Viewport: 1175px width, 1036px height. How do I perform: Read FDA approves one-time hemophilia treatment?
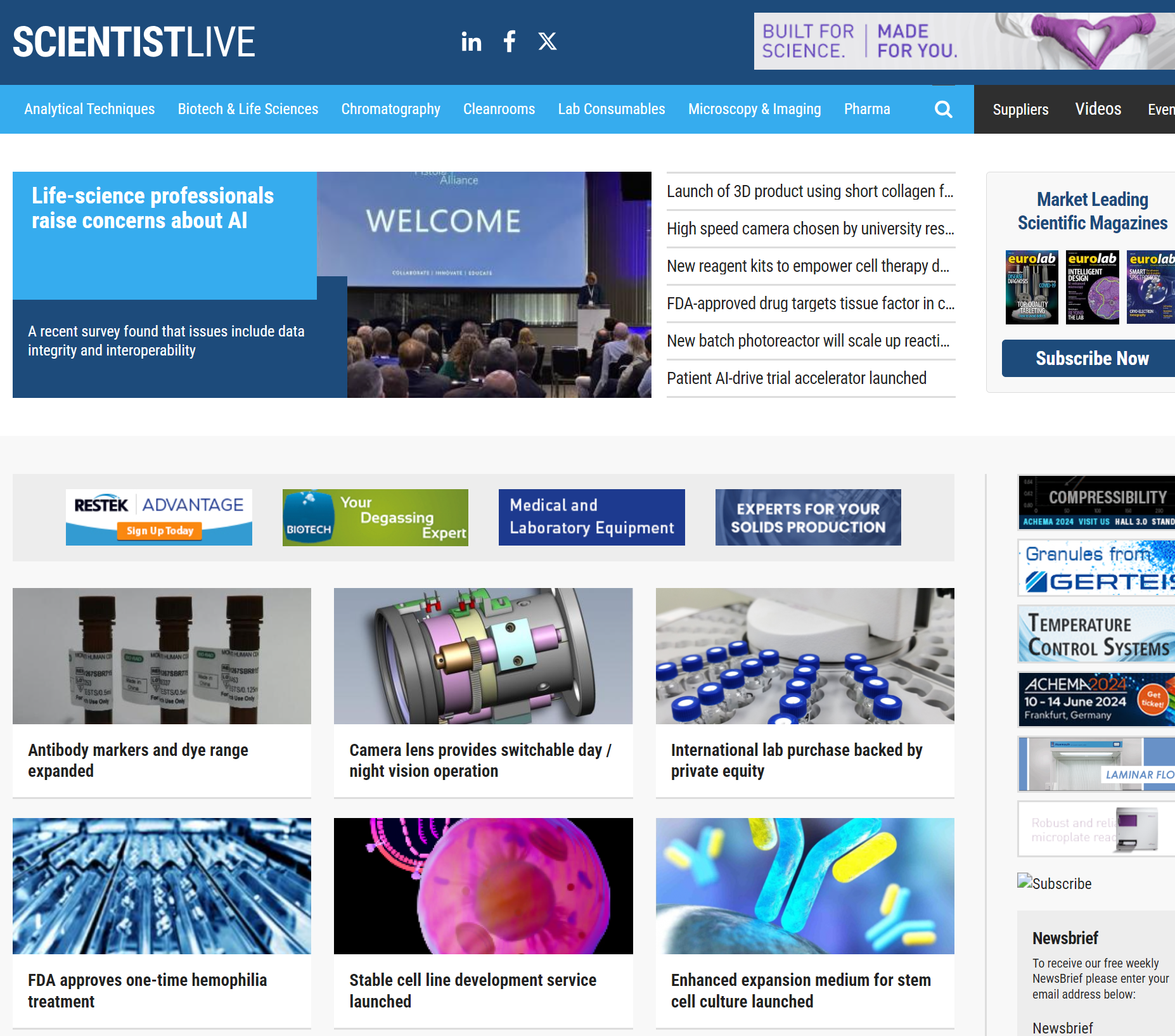pos(147,990)
